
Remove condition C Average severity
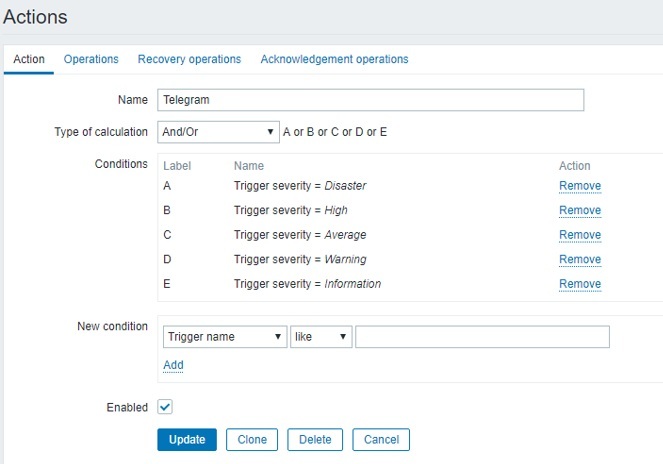pyautogui.click(x=579, y=235)
